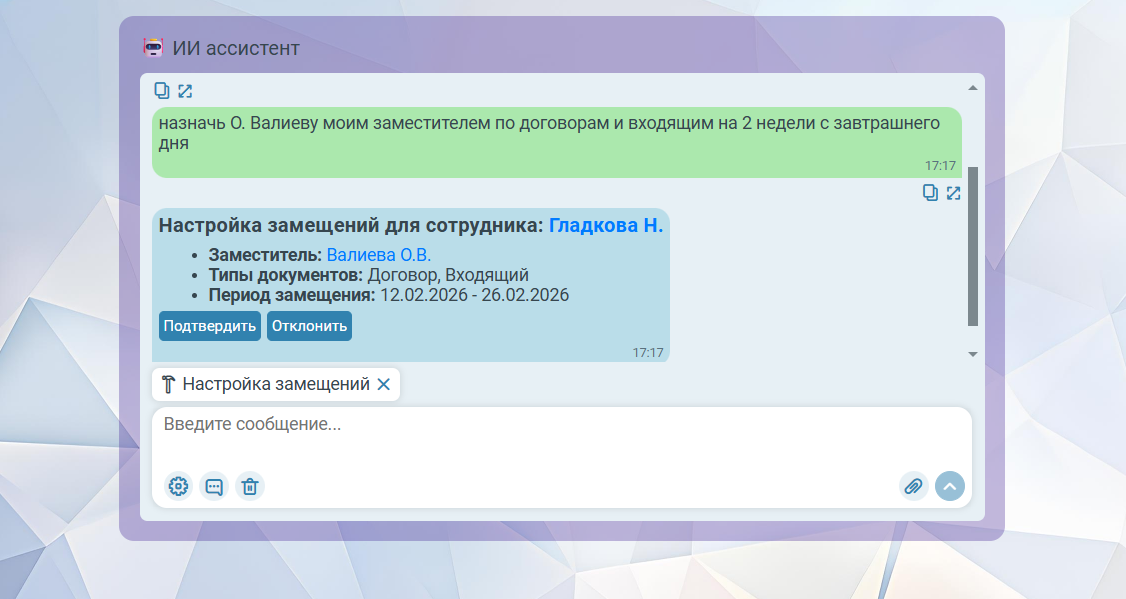1126x599 pixels.
Task: Expand the assistant's substitution settings reply
Action: 953,193
